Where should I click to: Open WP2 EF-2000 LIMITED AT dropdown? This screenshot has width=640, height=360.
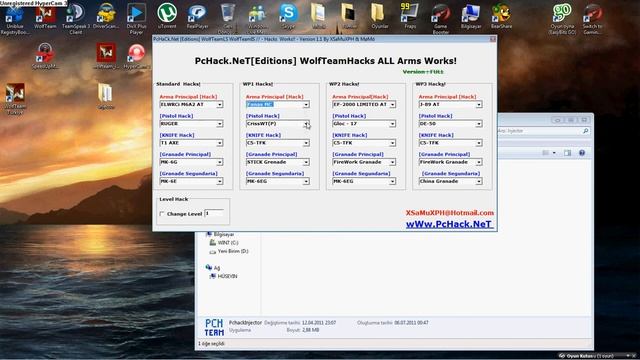pyautogui.click(x=393, y=105)
